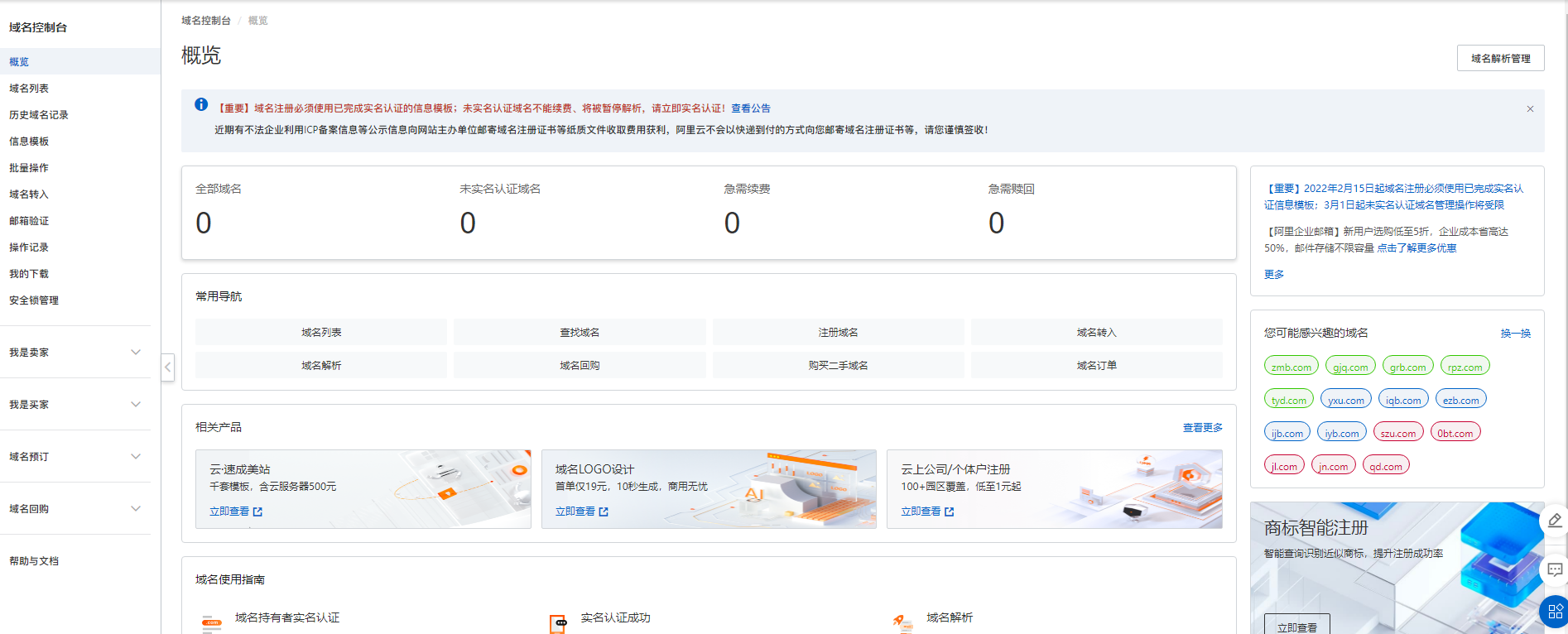
Task: Click 购买二手域名 in 常用导航
Action: (838, 366)
